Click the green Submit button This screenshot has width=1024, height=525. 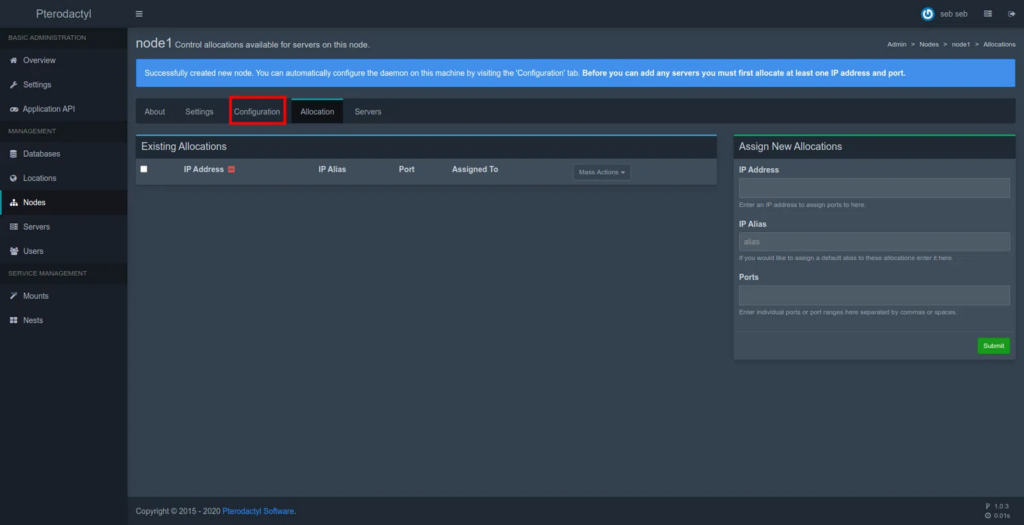(x=993, y=346)
